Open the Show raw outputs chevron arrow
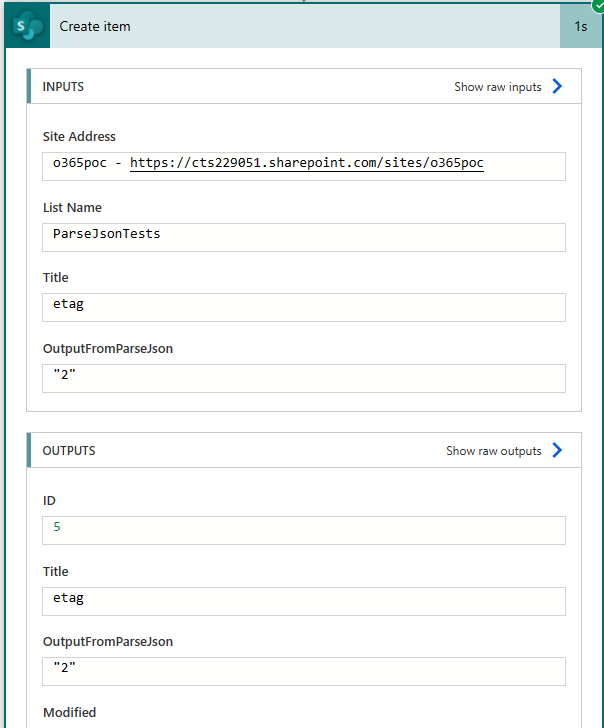 tap(557, 450)
